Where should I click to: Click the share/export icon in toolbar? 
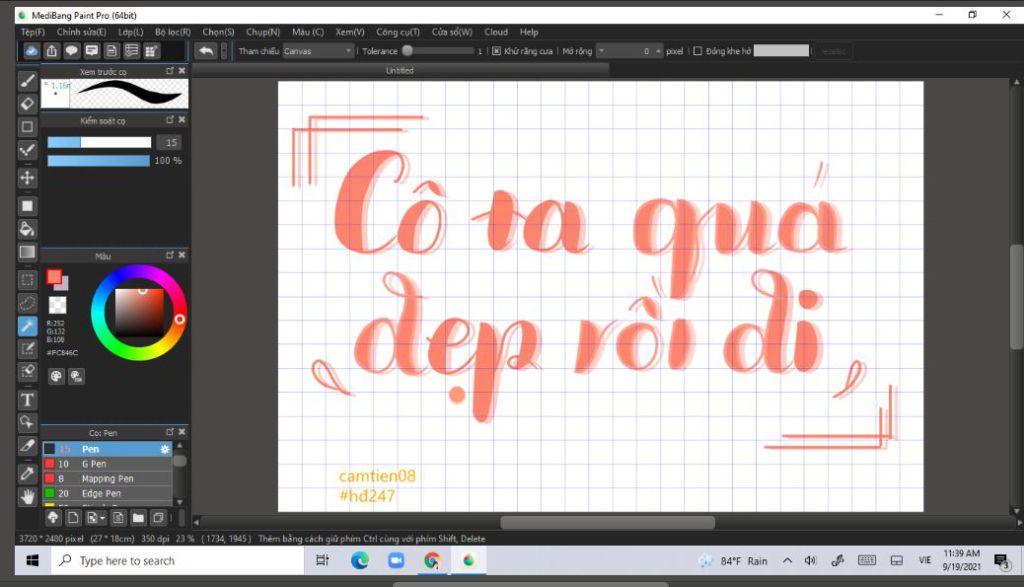[x=52, y=51]
